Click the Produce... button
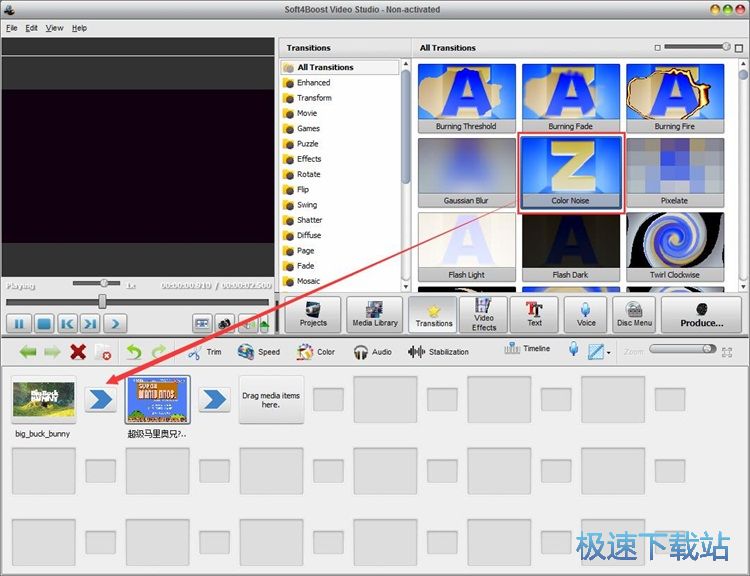 click(702, 314)
